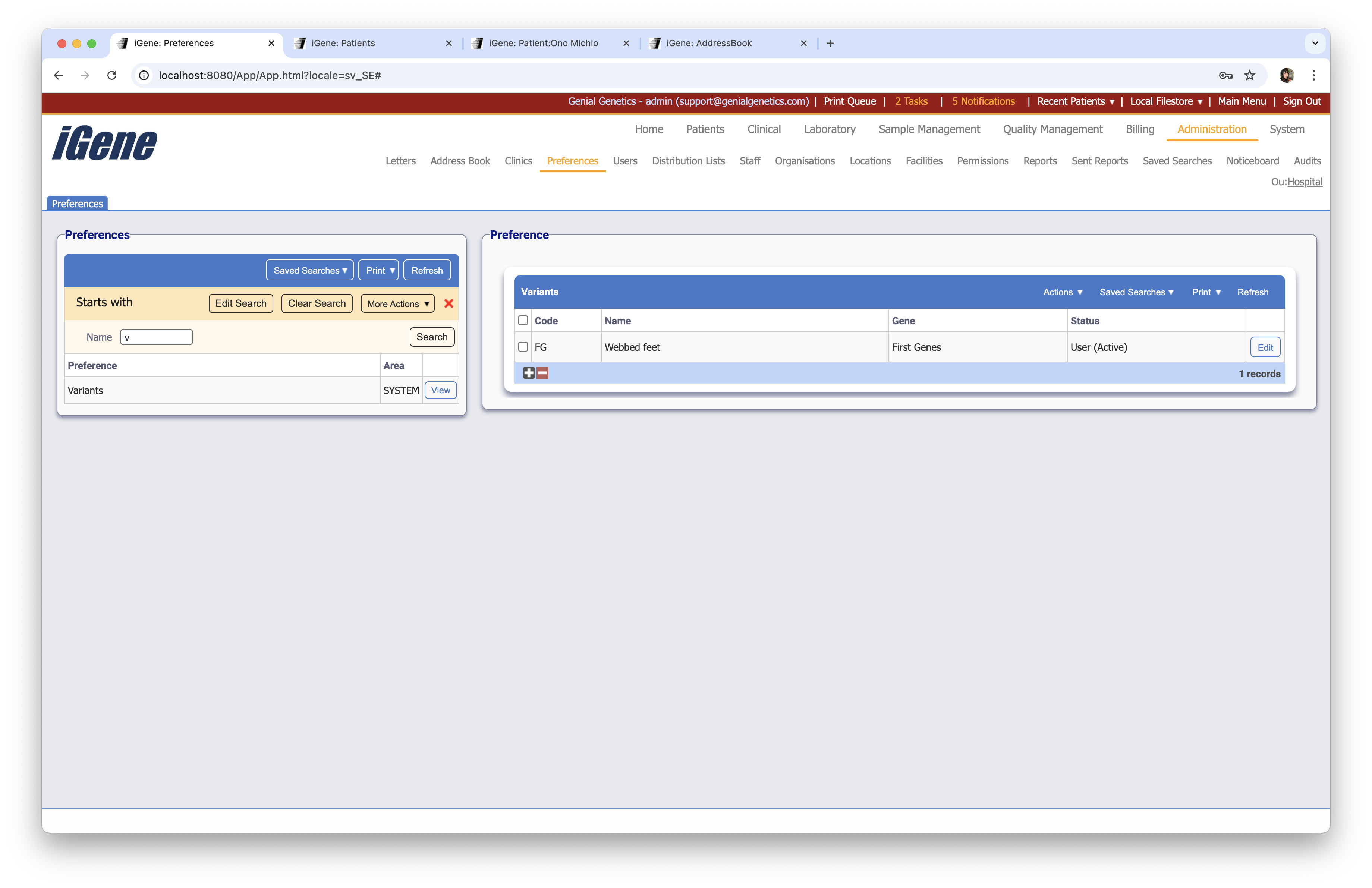Click the Hospital Ou link

[1305, 182]
